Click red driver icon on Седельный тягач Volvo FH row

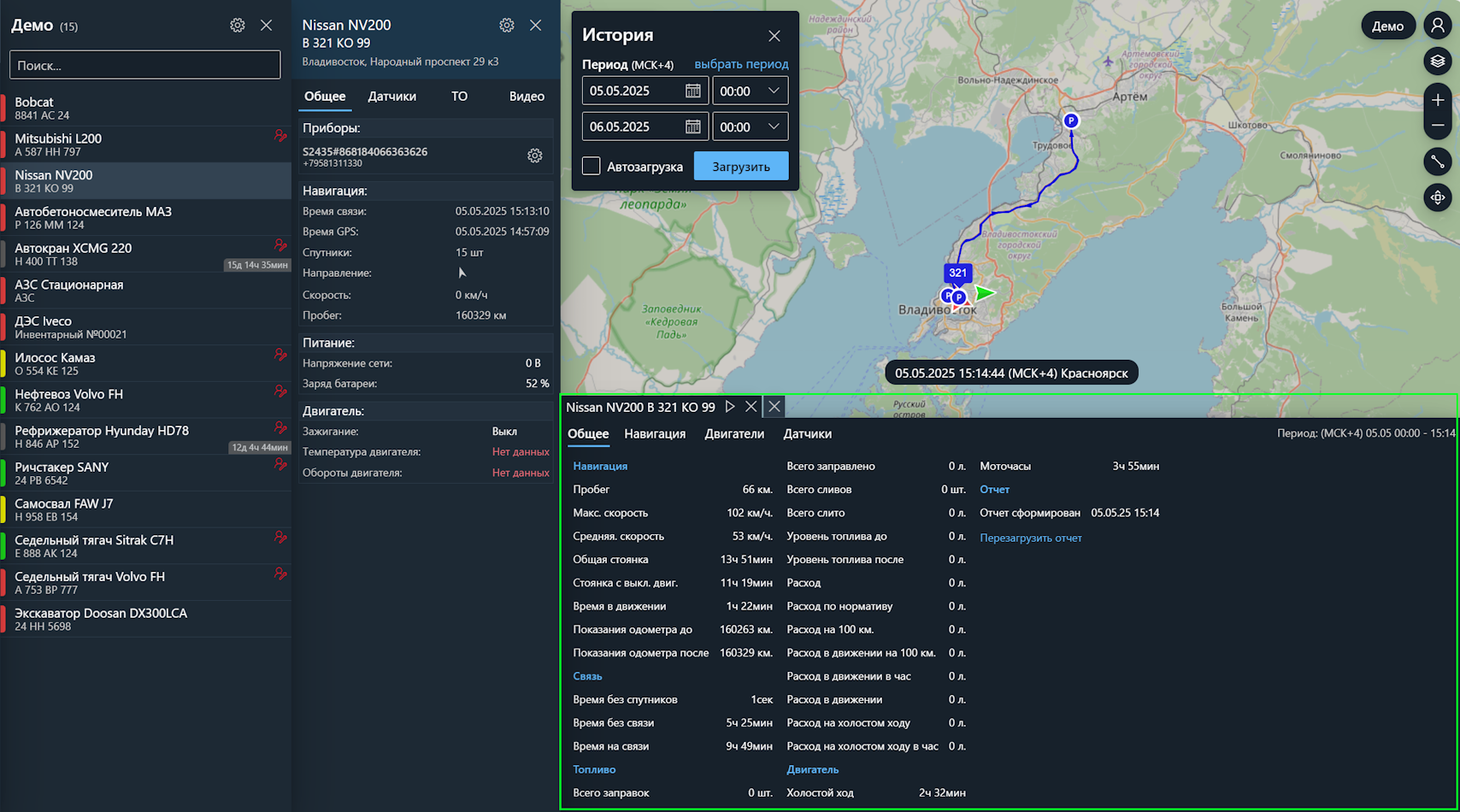pos(280,574)
